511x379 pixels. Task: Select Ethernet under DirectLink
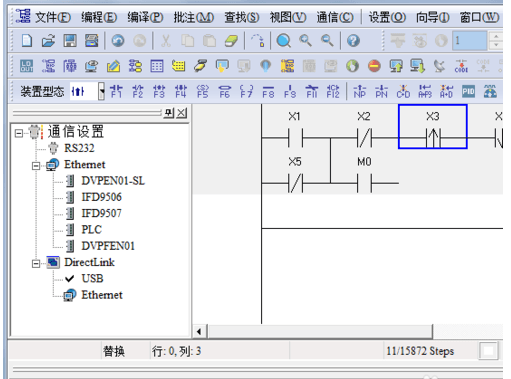pyautogui.click(x=102, y=295)
